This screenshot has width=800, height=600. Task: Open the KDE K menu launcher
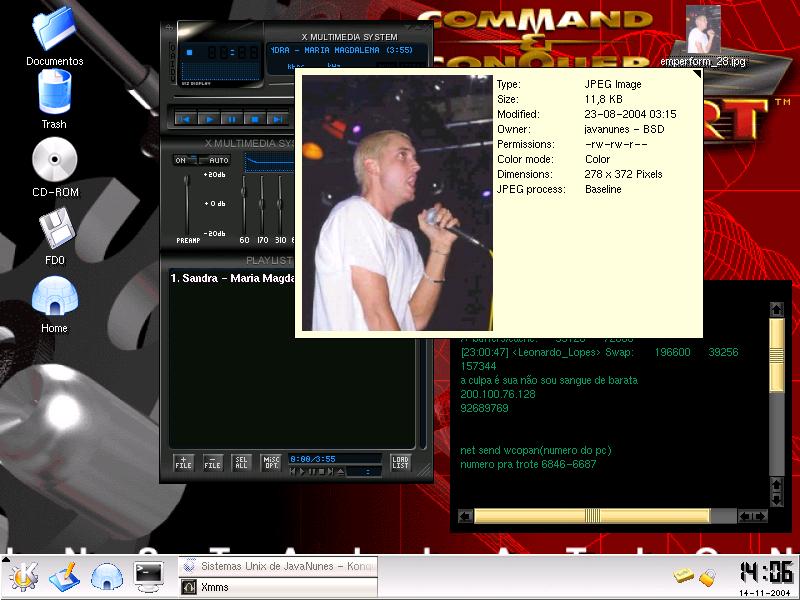(x=23, y=577)
